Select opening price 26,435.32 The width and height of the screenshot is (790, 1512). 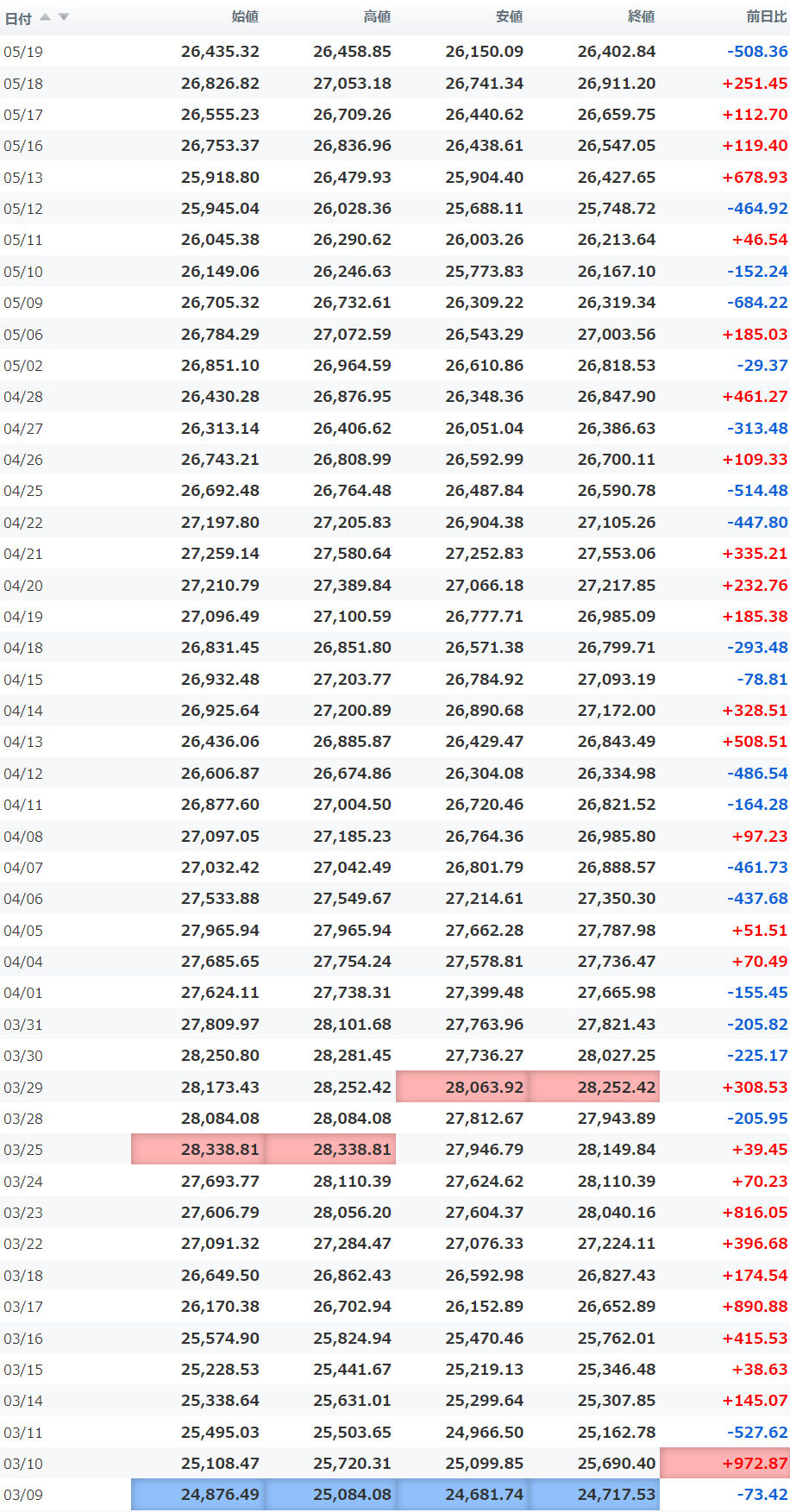pos(220,52)
